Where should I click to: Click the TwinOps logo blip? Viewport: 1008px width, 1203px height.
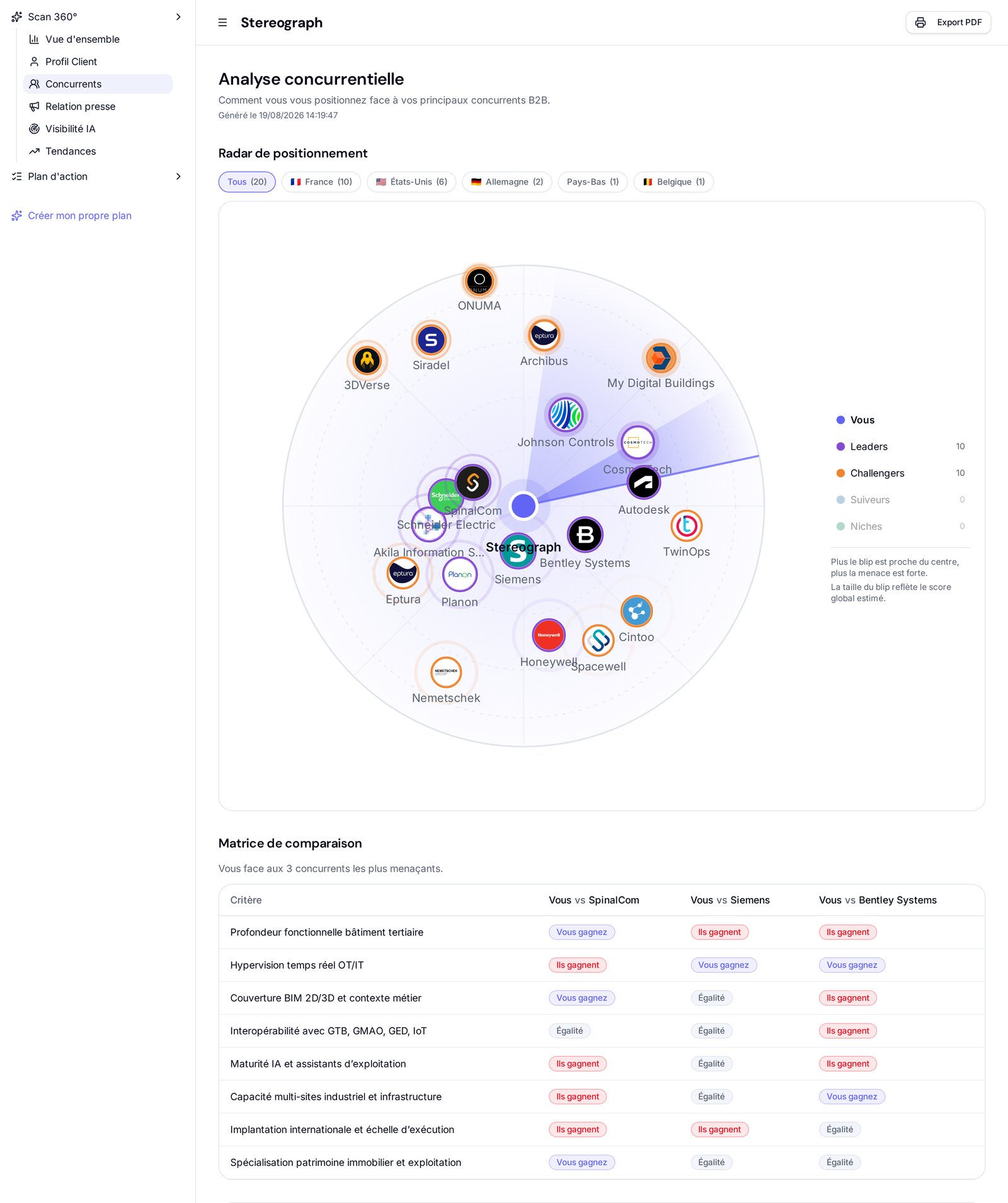pyautogui.click(x=686, y=526)
